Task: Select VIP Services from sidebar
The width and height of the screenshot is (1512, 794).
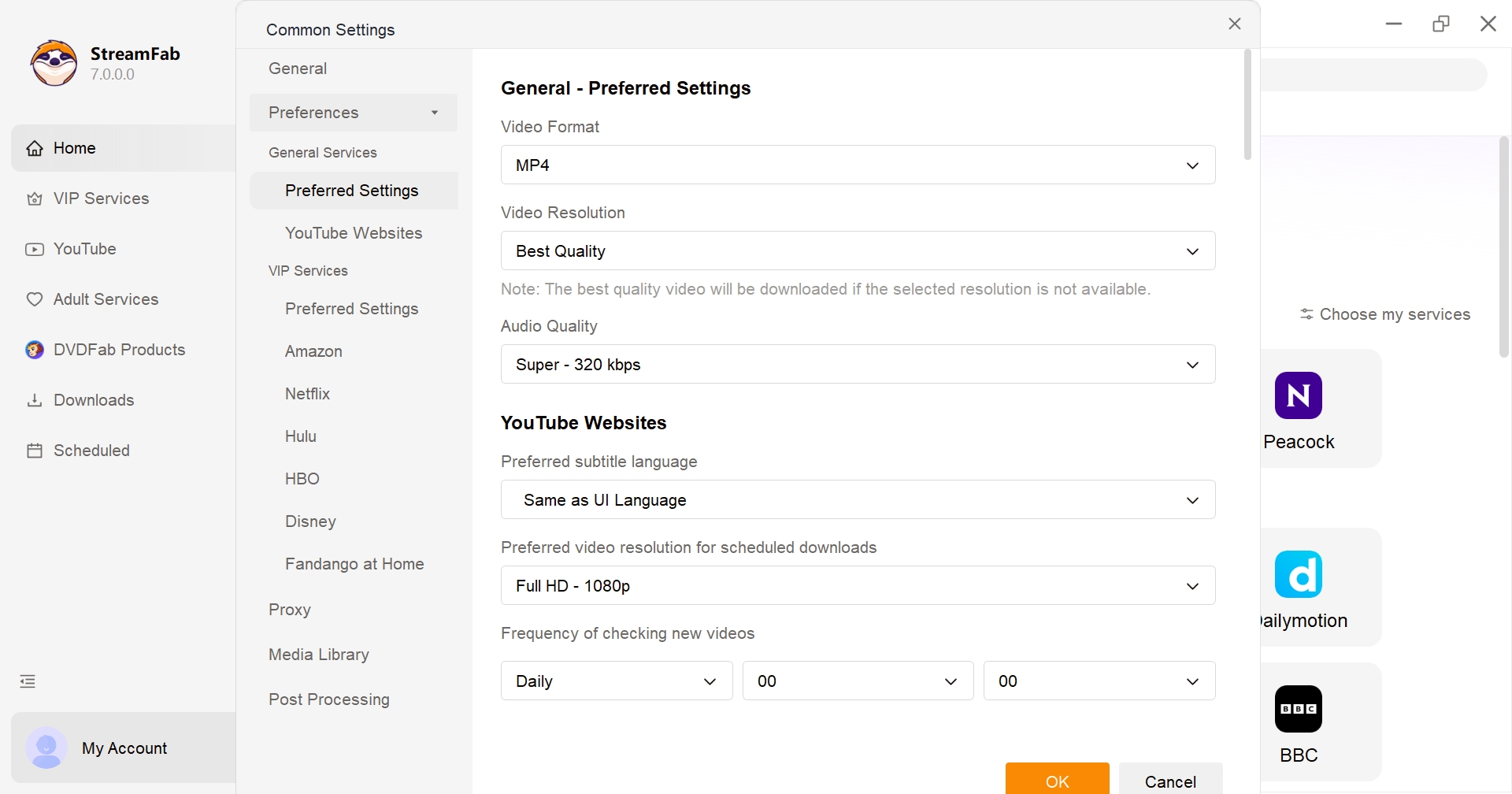Action: 101,198
